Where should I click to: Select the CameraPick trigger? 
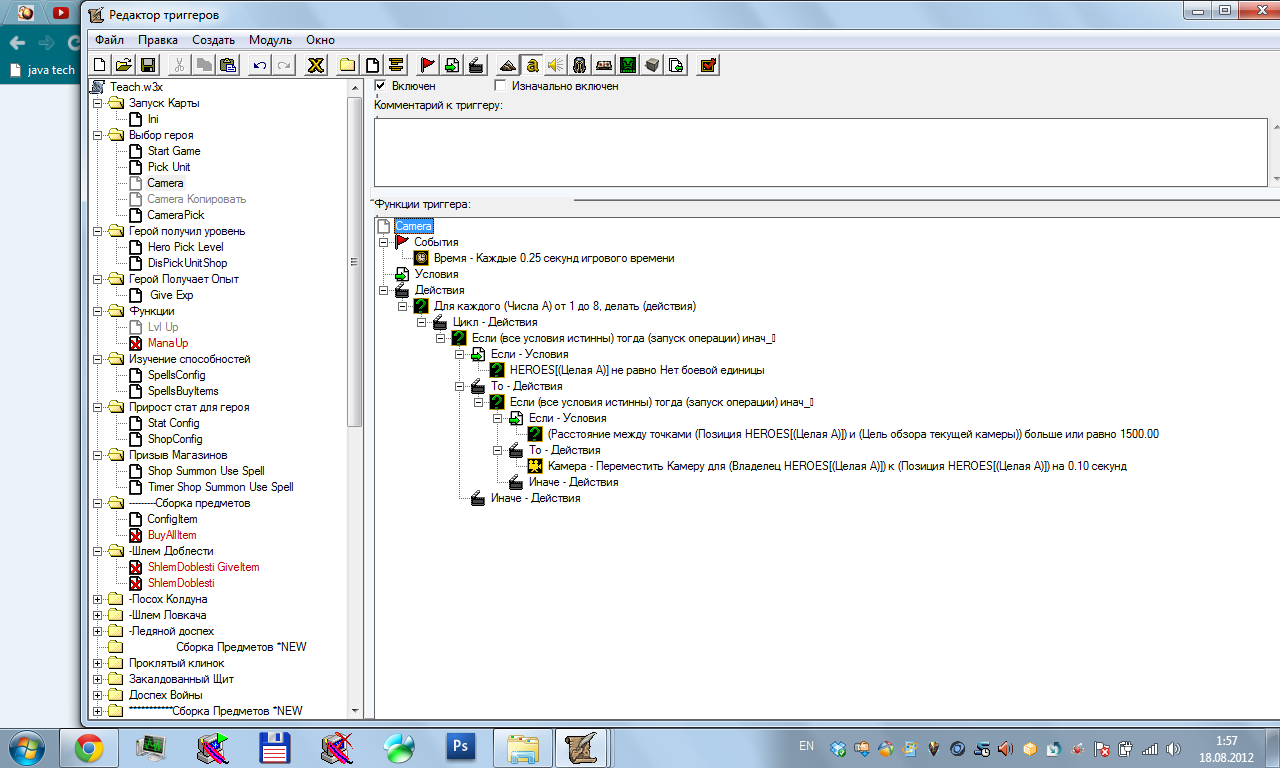176,215
